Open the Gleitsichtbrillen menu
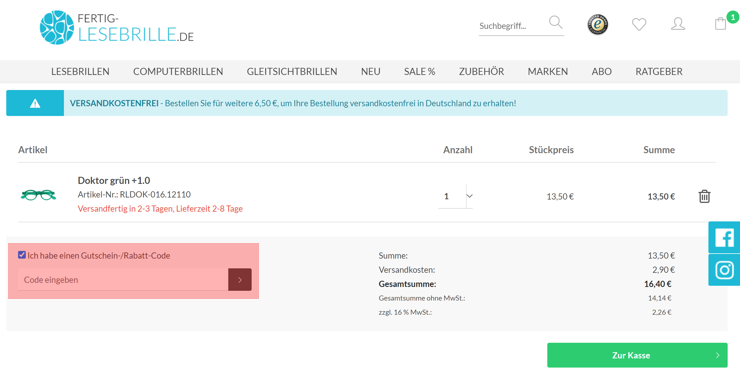 coord(292,72)
